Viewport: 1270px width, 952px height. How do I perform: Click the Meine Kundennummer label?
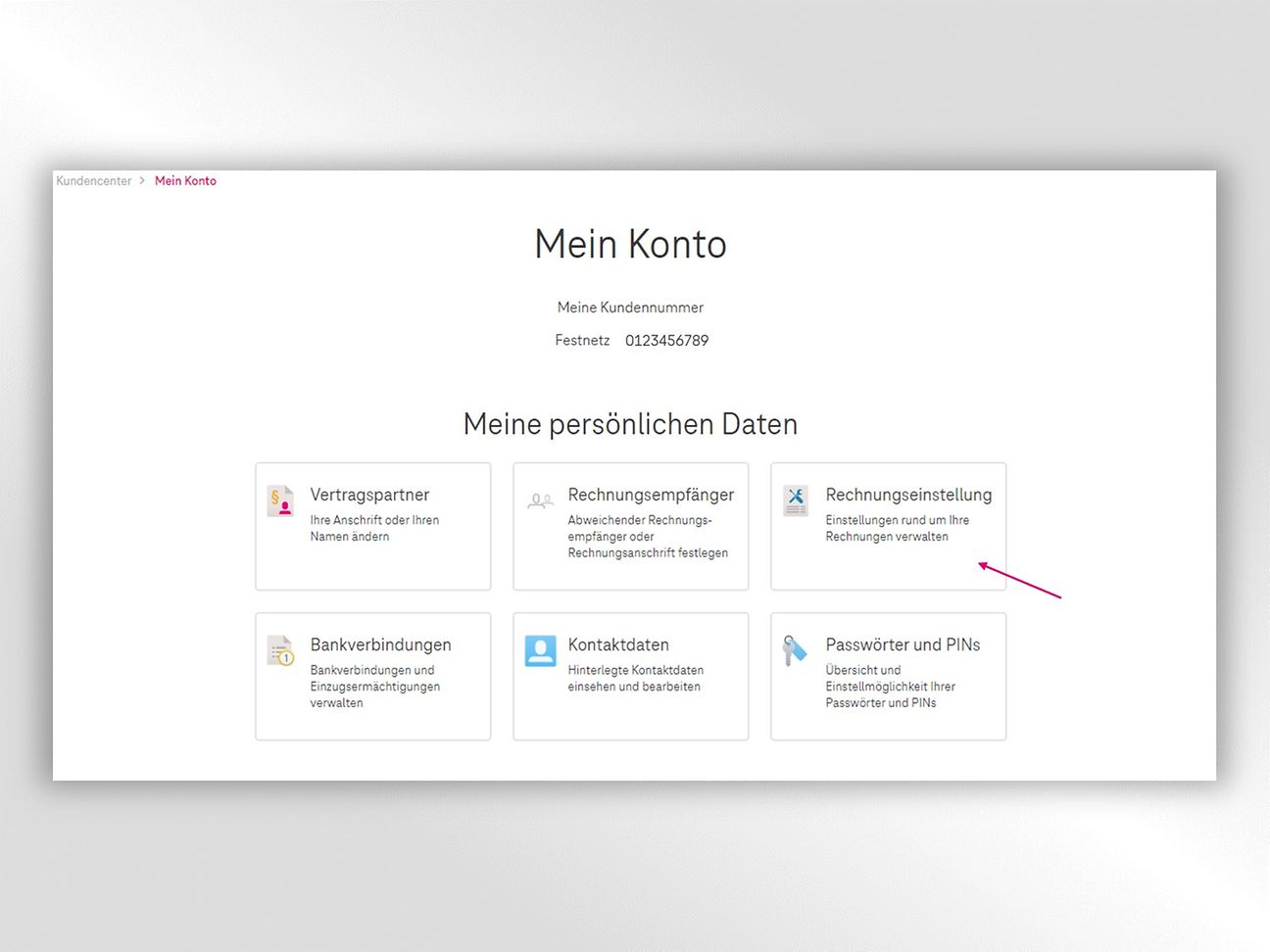[x=630, y=307]
